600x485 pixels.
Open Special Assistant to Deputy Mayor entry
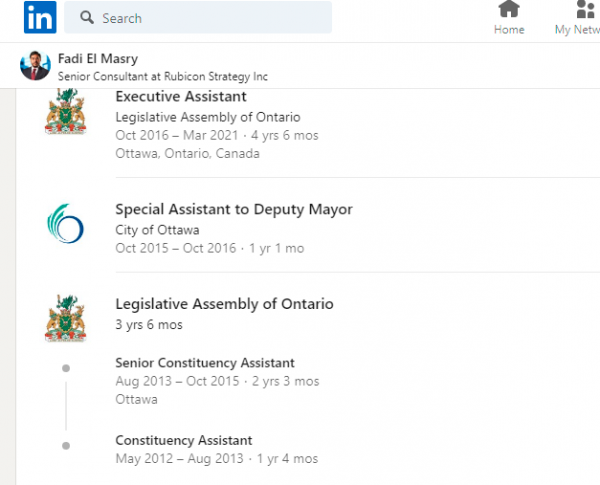click(234, 209)
